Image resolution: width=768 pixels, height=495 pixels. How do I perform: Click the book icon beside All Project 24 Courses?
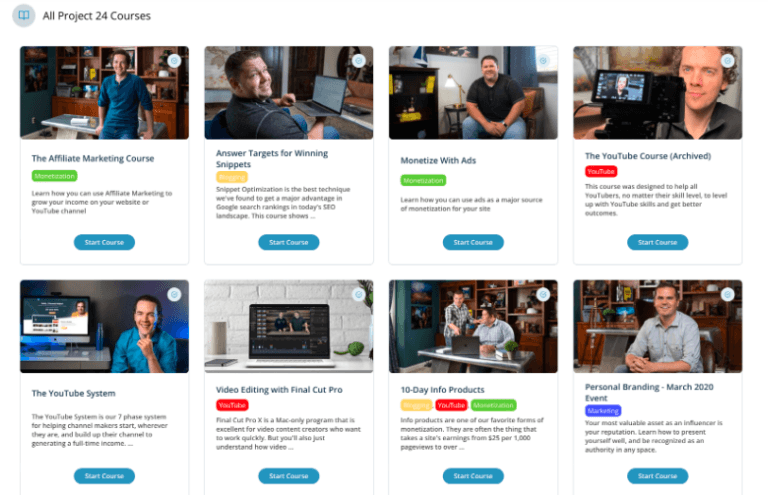[24, 16]
